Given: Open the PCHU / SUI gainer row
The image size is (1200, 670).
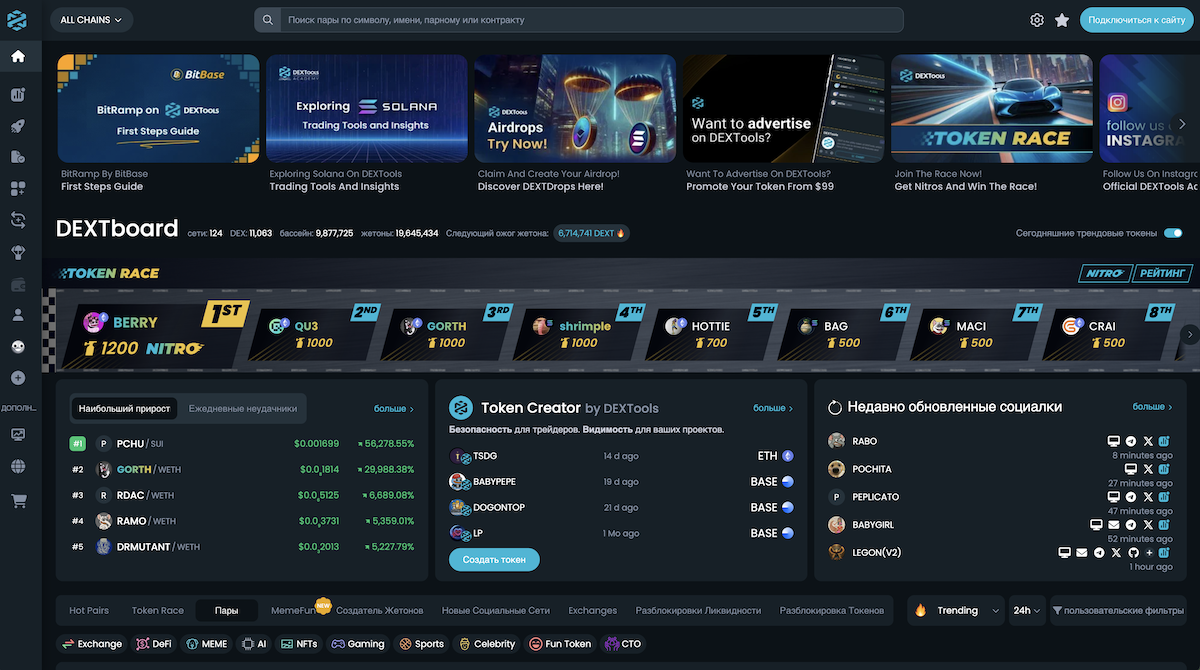Looking at the screenshot, I should point(242,443).
